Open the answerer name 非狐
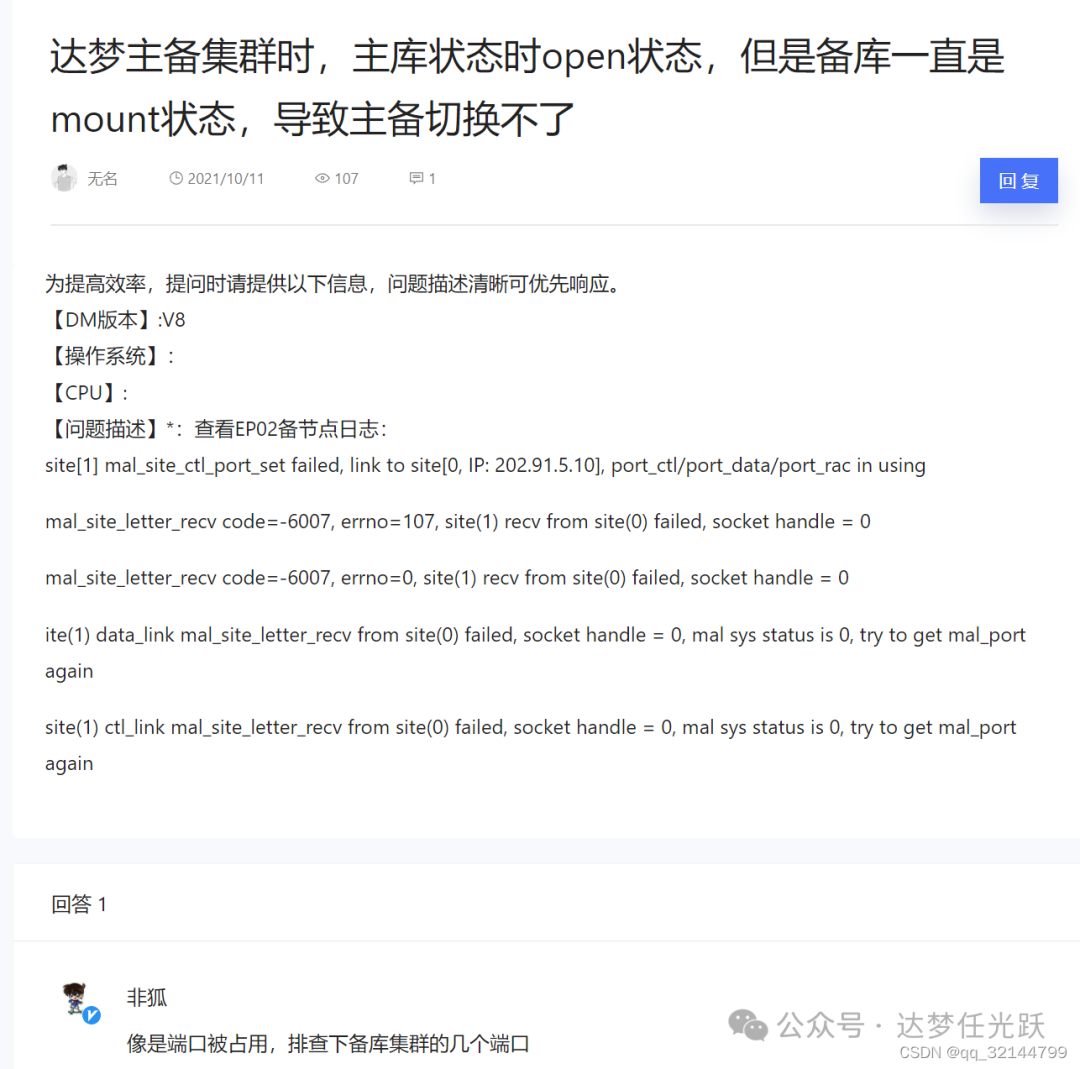Image resolution: width=1080 pixels, height=1069 pixels. pos(147,997)
